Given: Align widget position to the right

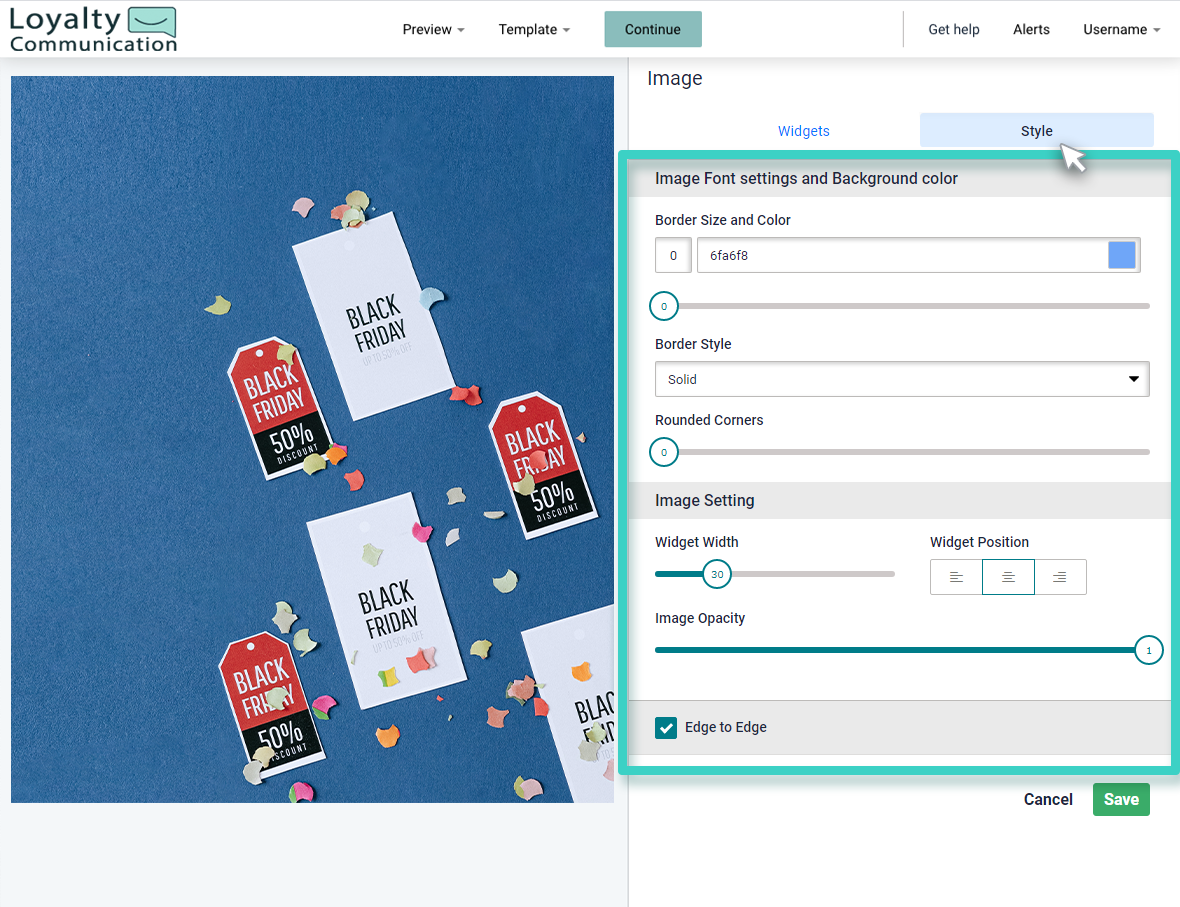Looking at the screenshot, I should tap(1060, 577).
